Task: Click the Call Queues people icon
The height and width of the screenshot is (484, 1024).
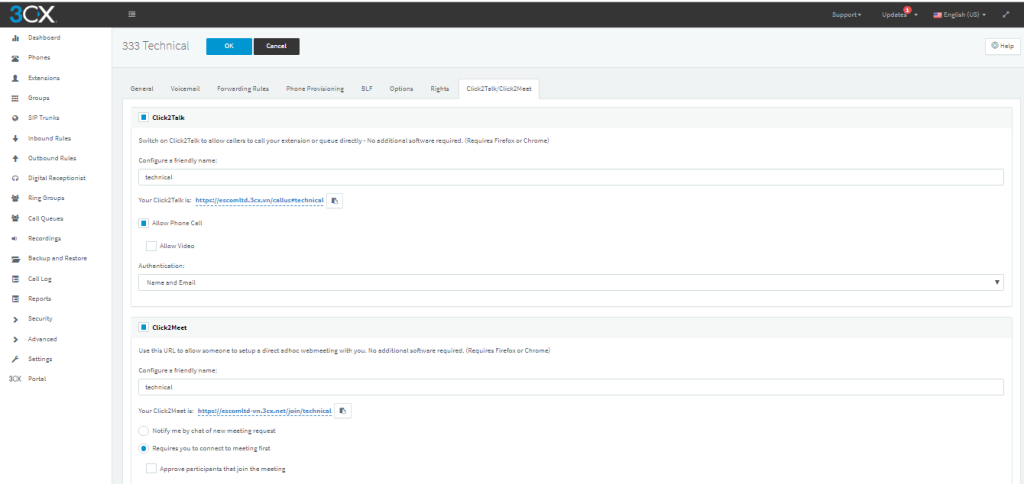Action: (x=15, y=219)
